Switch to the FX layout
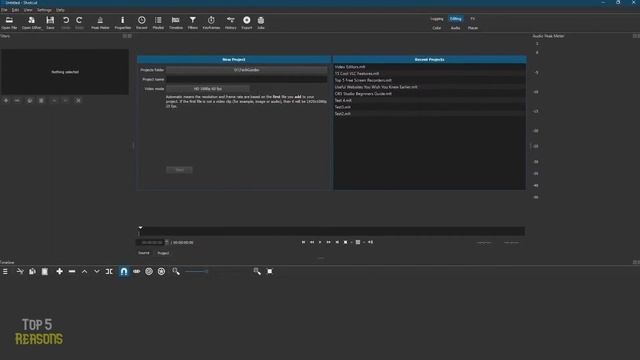The image size is (640, 360). click(473, 19)
